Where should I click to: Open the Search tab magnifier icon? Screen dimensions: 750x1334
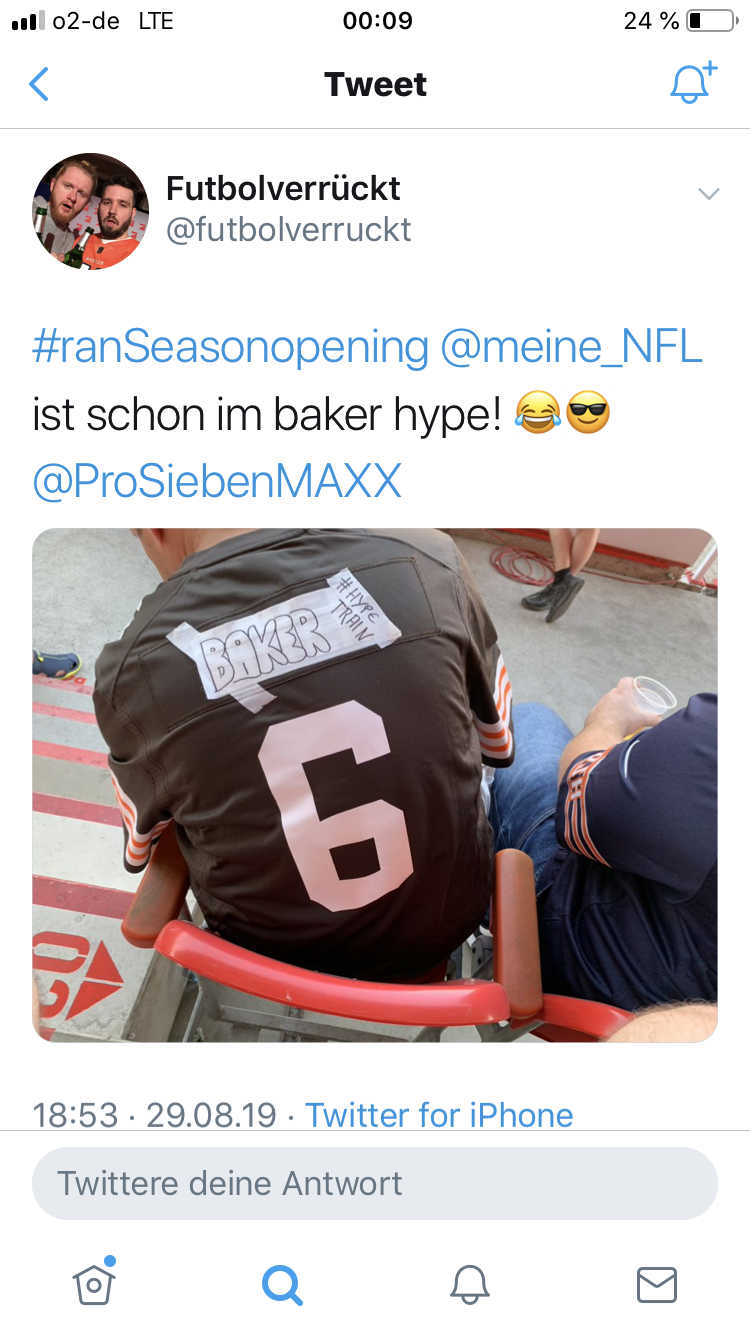(282, 1283)
